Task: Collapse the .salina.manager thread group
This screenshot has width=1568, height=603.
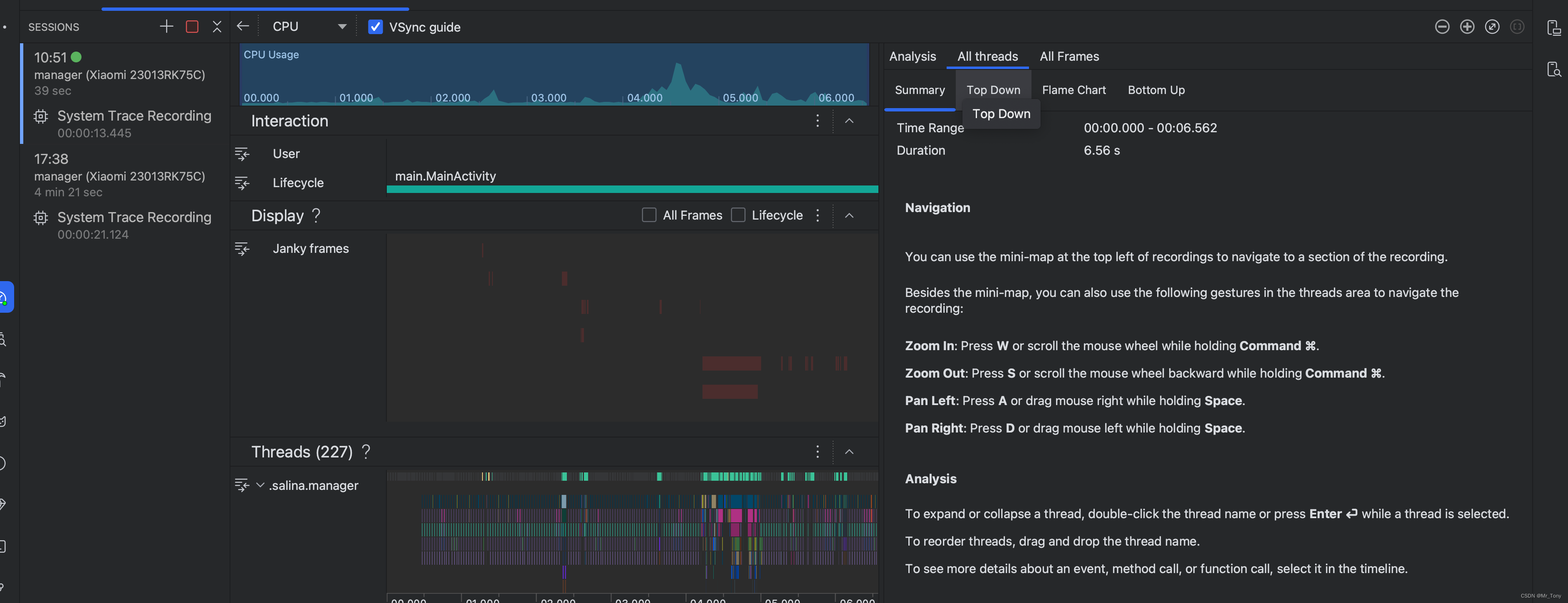Action: [260, 485]
